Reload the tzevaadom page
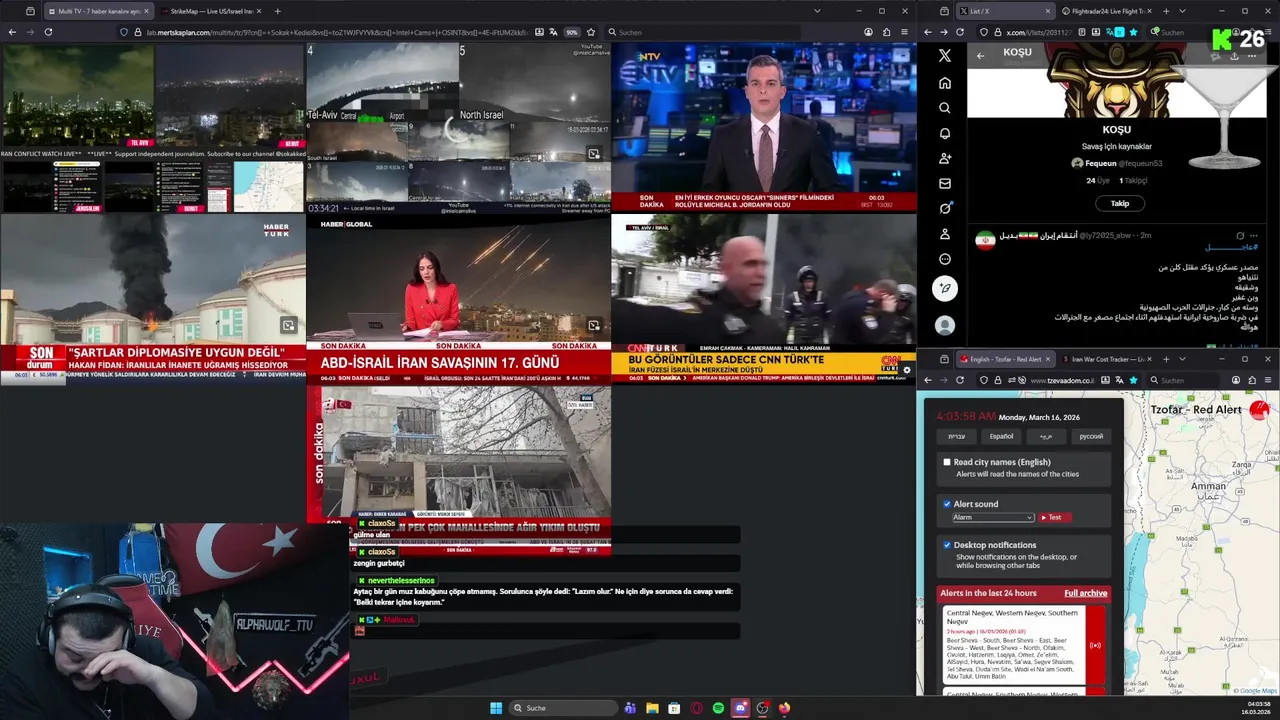 point(960,380)
